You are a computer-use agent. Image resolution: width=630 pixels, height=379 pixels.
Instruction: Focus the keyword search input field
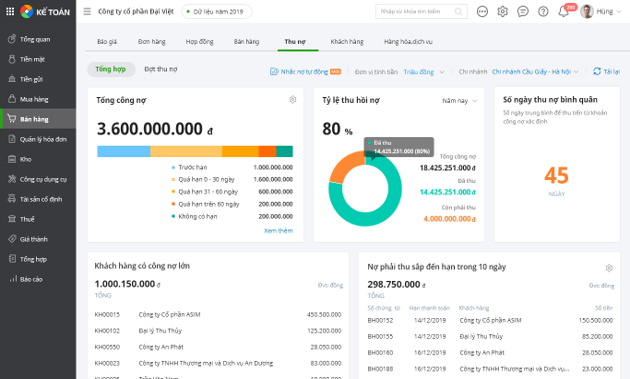(417, 11)
